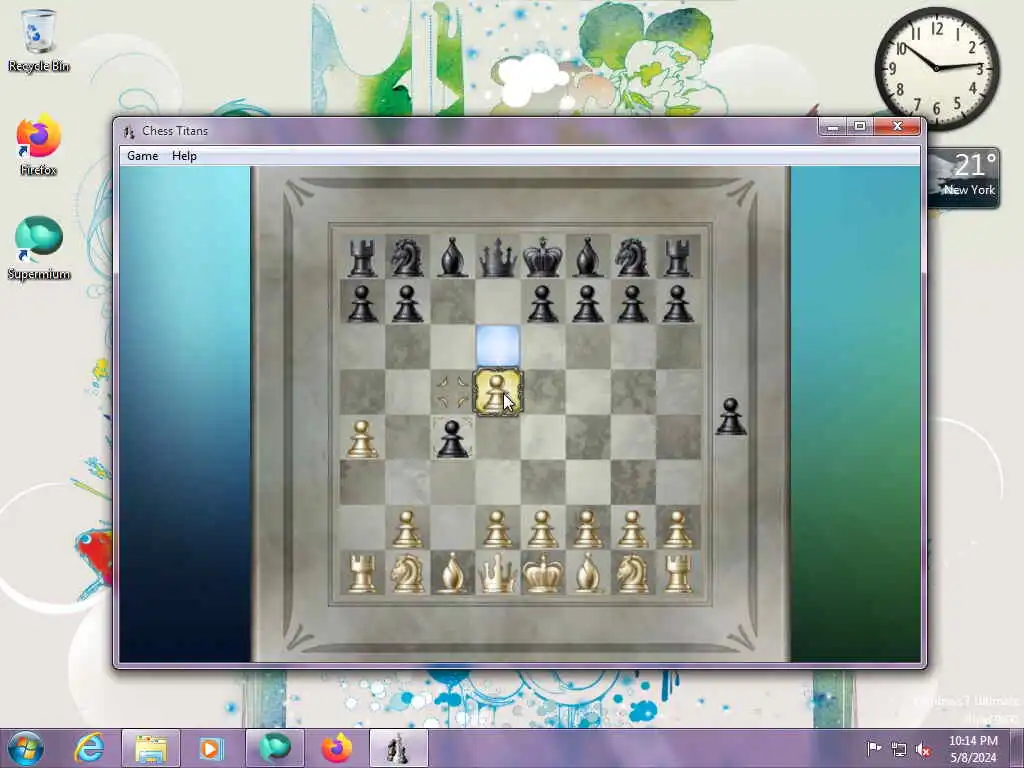Viewport: 1024px width, 768px height.
Task: Select the Recycle Bin desktop icon
Action: (x=39, y=40)
